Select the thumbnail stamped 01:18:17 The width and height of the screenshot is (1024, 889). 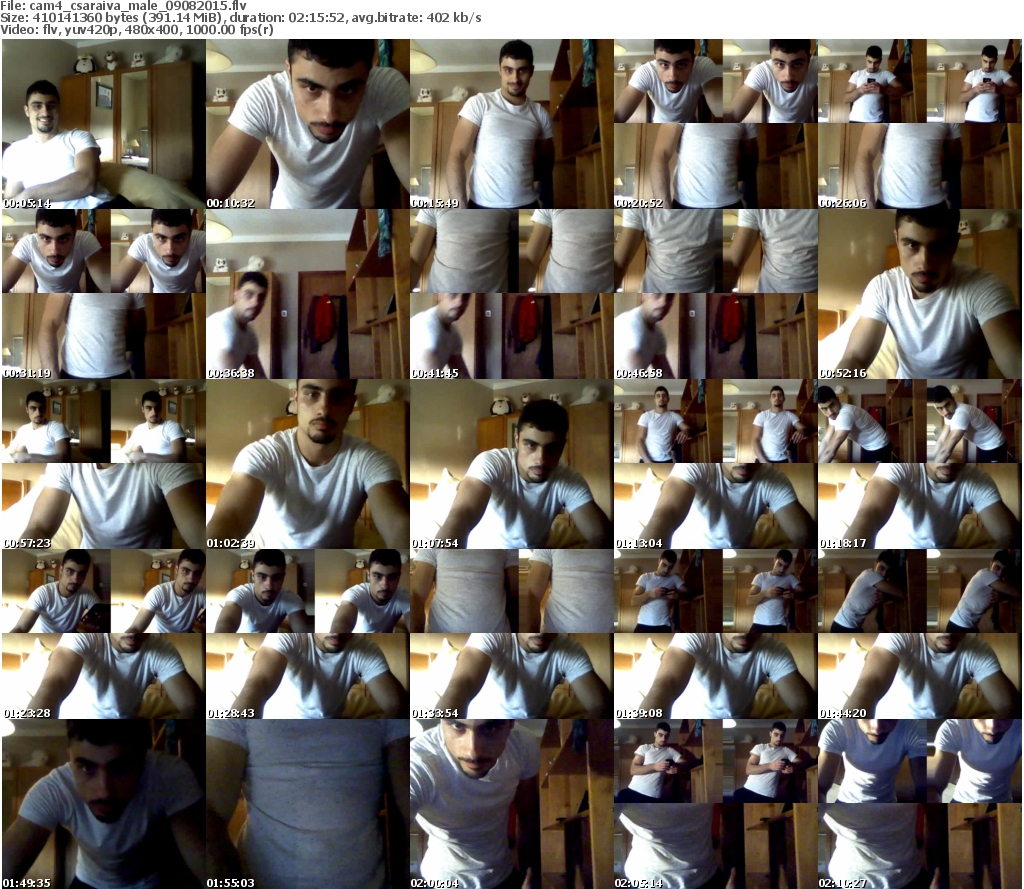coord(920,464)
